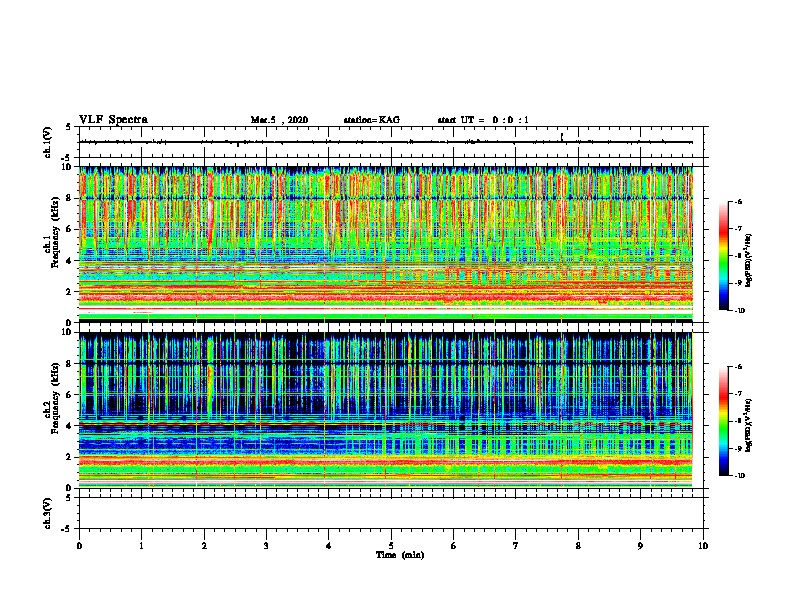Click the ch.1 voltage waveform trace
The height and width of the screenshot is (612, 792).
[386, 142]
